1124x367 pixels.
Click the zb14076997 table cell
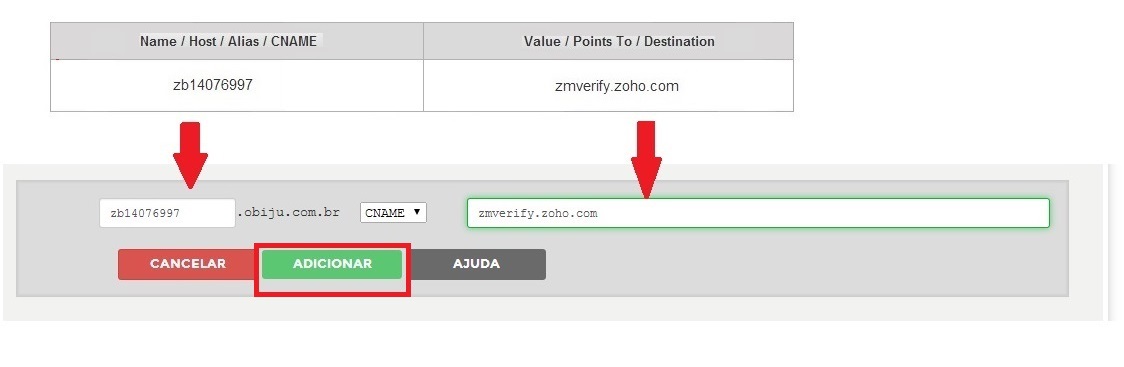click(x=237, y=85)
